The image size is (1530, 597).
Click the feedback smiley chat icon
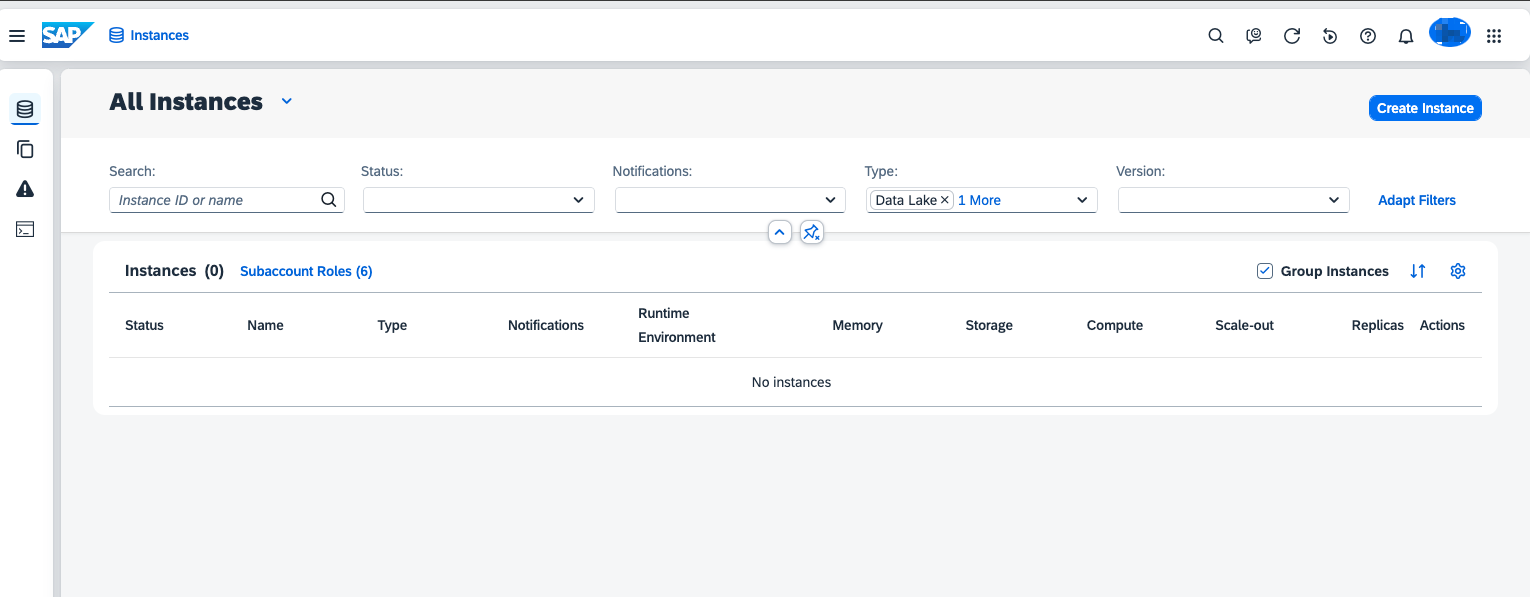click(1254, 36)
